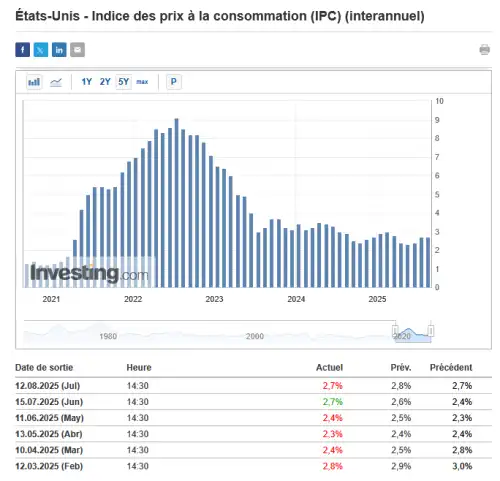This screenshot has width=500, height=481.
Task: Click the printer icon
Action: click(x=484, y=50)
